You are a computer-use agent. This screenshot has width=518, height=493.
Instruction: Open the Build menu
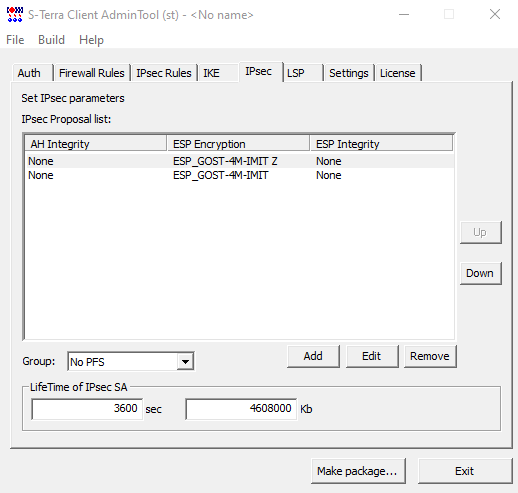(x=51, y=40)
